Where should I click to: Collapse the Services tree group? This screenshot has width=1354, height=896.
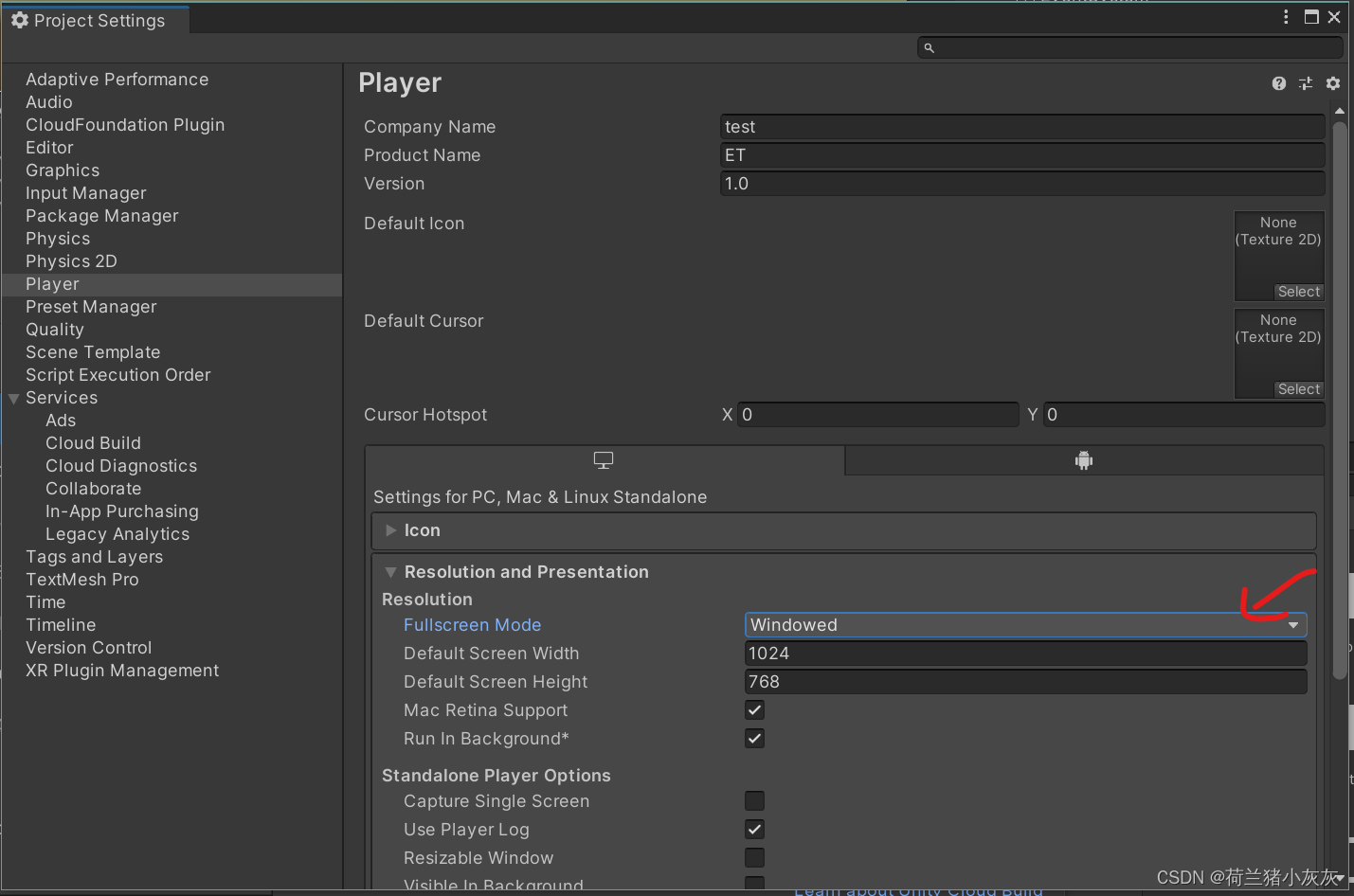point(14,399)
